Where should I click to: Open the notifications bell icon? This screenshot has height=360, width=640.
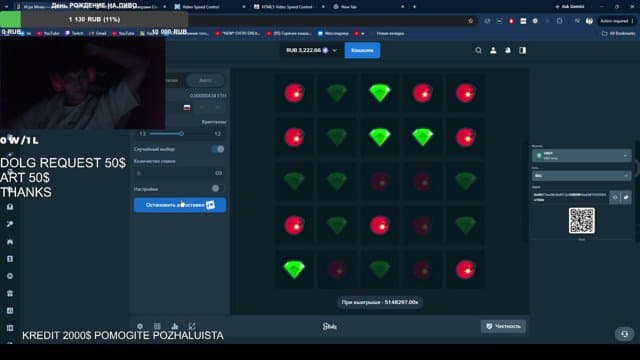(508, 50)
